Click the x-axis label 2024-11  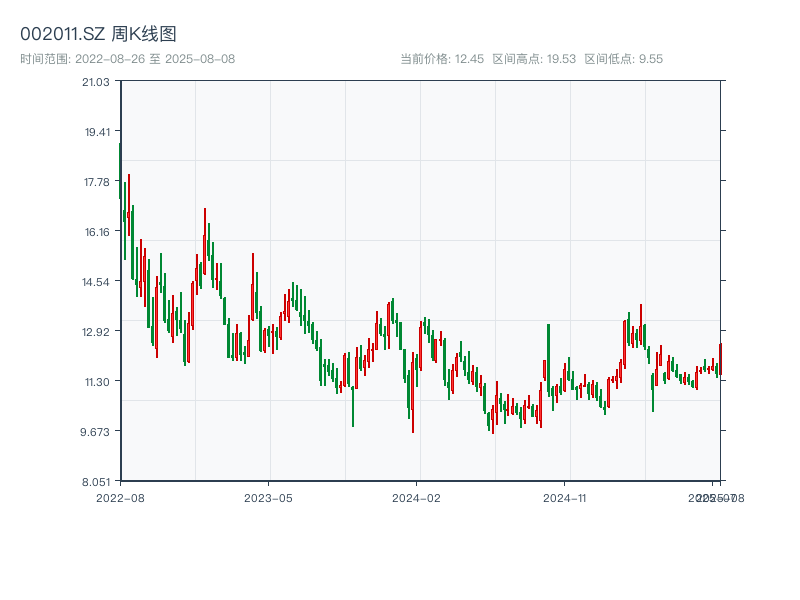pyautogui.click(x=564, y=498)
